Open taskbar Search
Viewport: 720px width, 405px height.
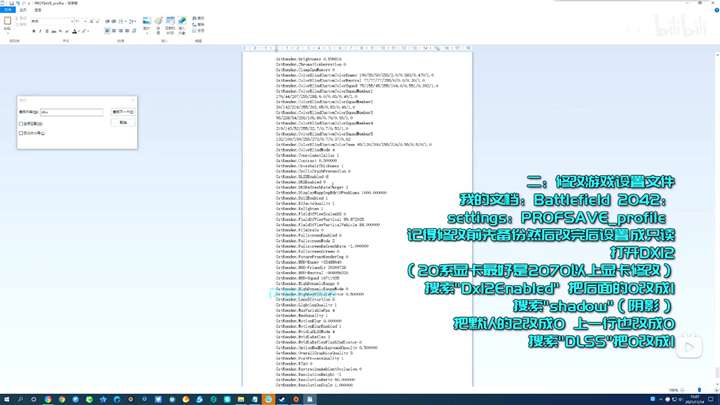(20, 399)
